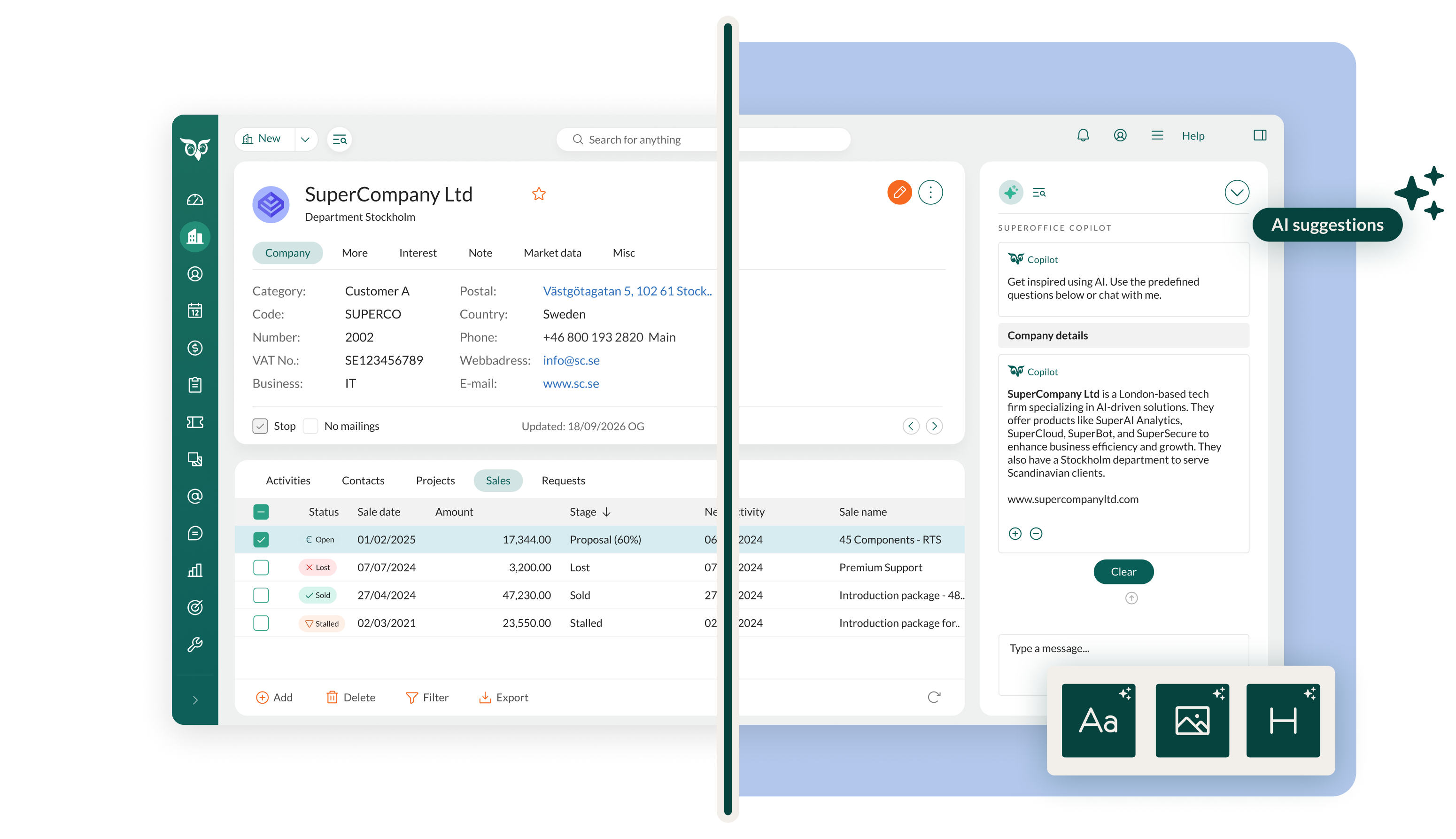
Task: Open the Contact person icon in sidebar
Action: coord(194,274)
